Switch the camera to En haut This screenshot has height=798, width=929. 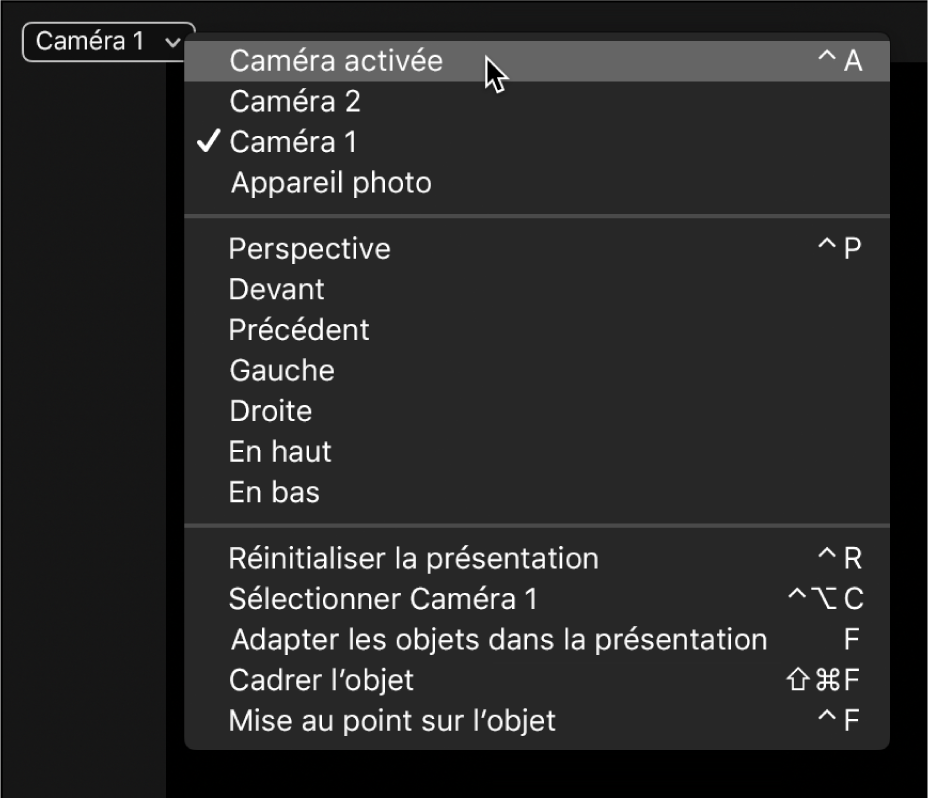point(279,451)
